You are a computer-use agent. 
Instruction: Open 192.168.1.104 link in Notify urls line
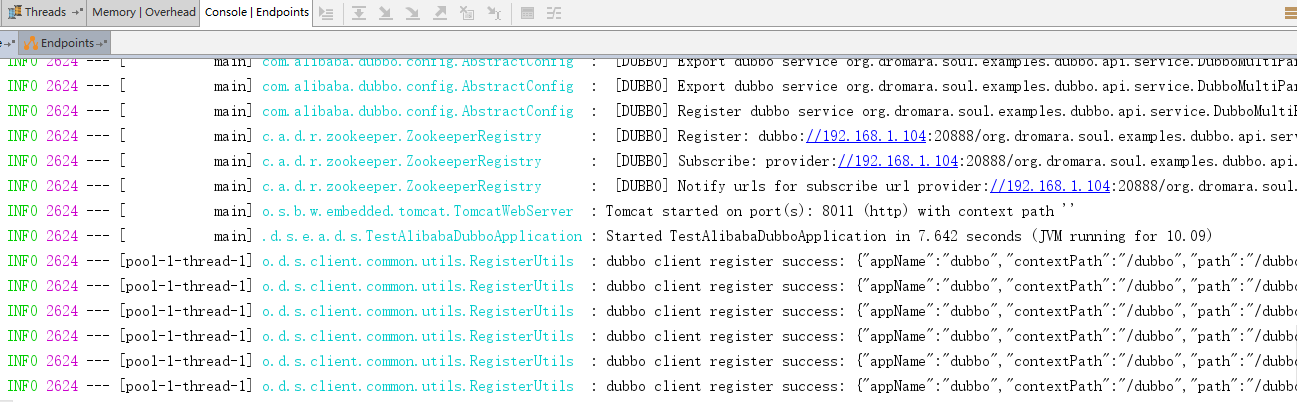[1050, 186]
